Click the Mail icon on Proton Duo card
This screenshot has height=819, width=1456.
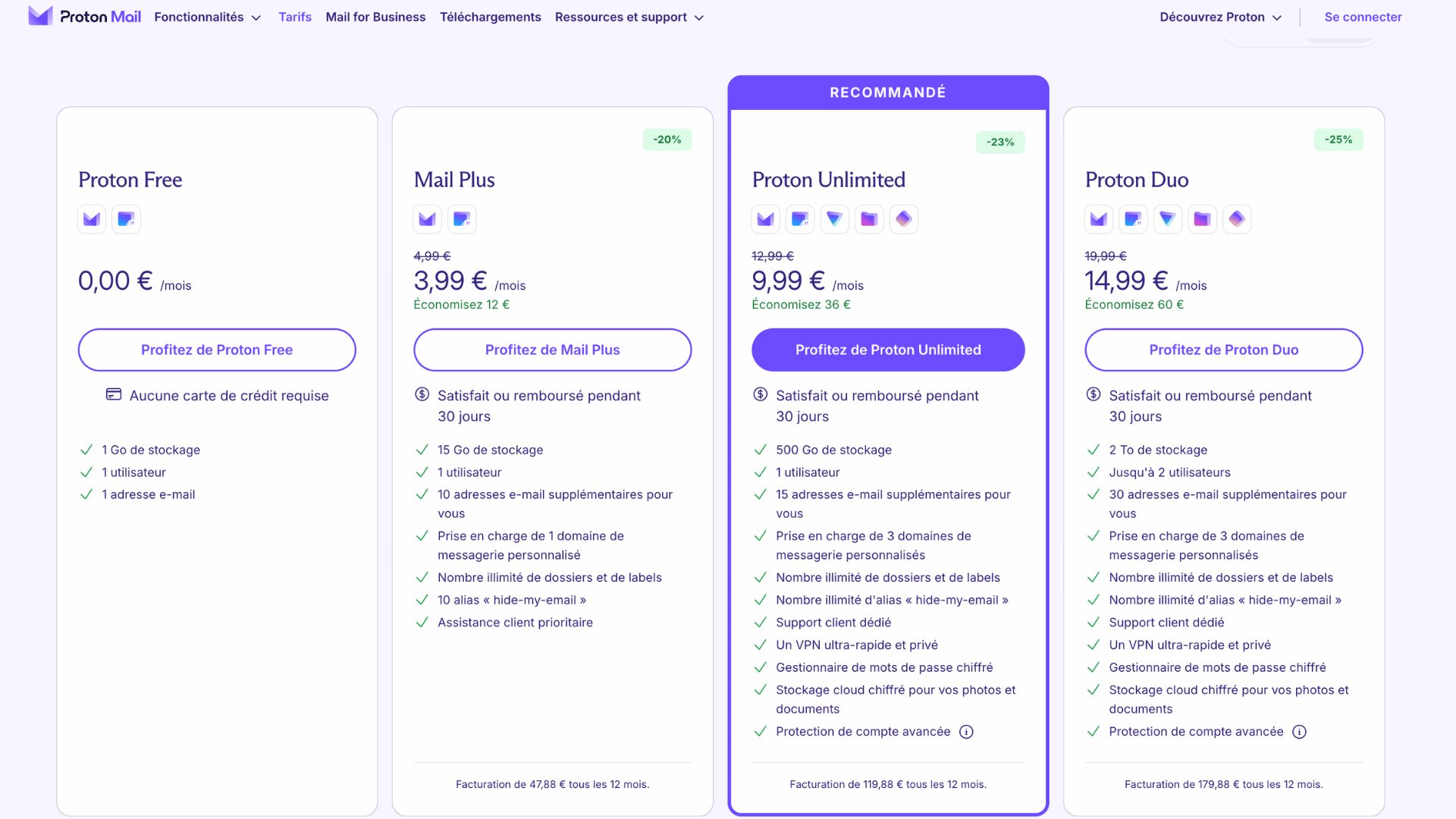pyautogui.click(x=1098, y=219)
